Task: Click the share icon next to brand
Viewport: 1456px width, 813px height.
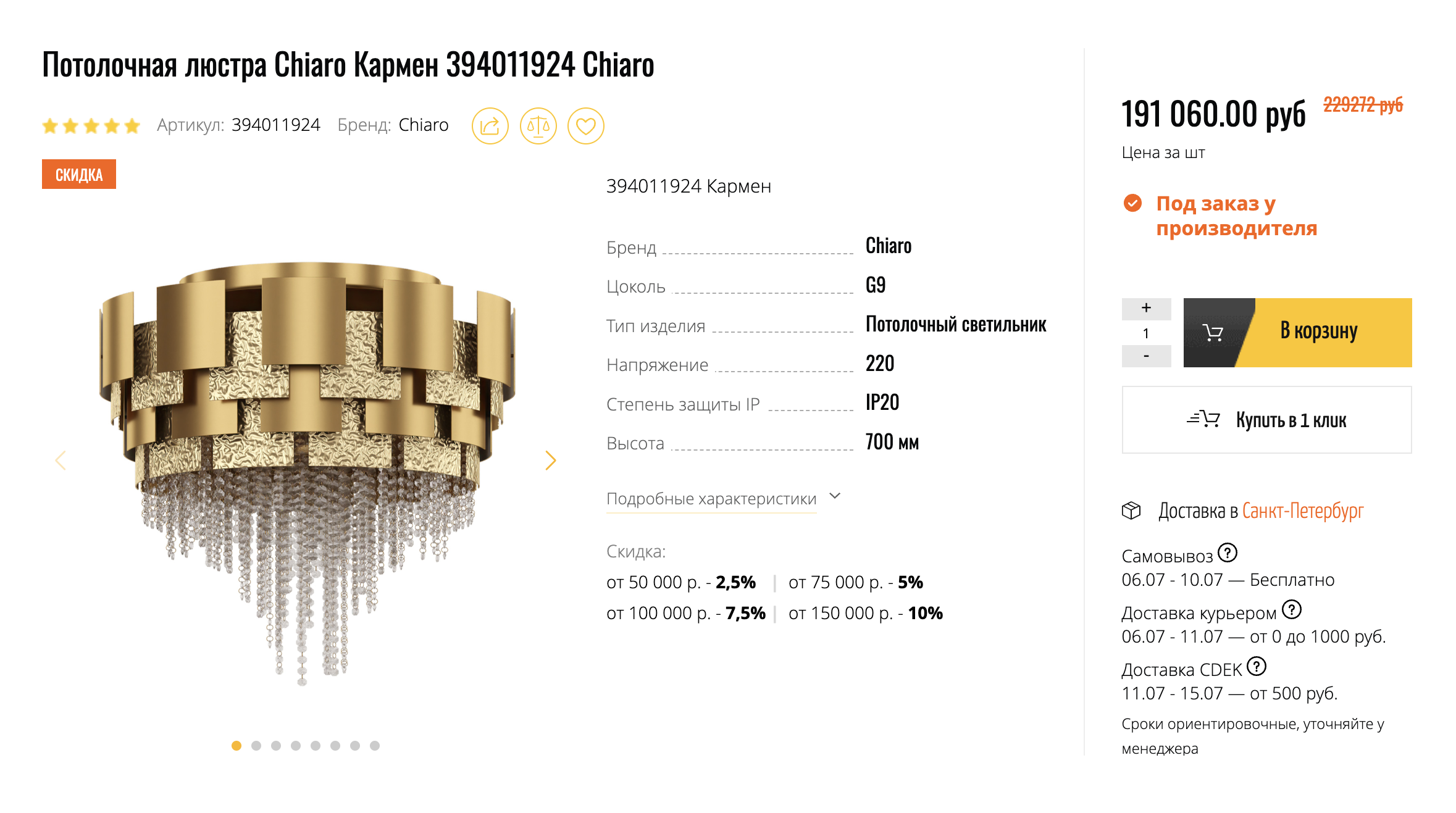Action: coord(490,126)
